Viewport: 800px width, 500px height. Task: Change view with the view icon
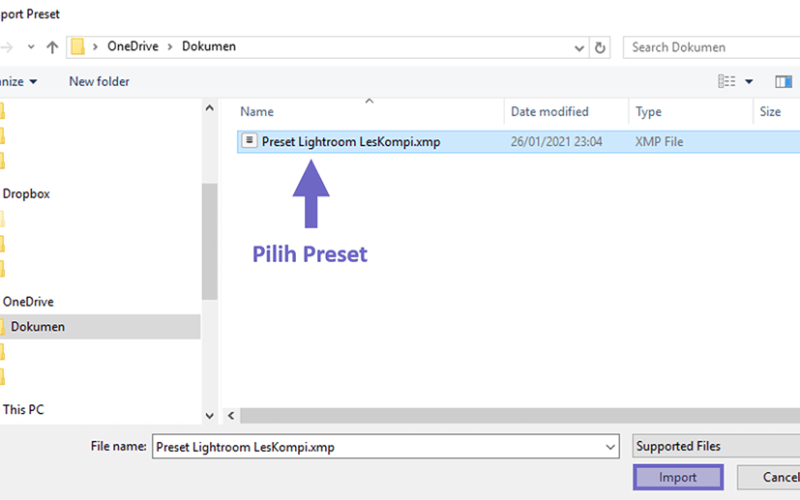pyautogui.click(x=727, y=81)
